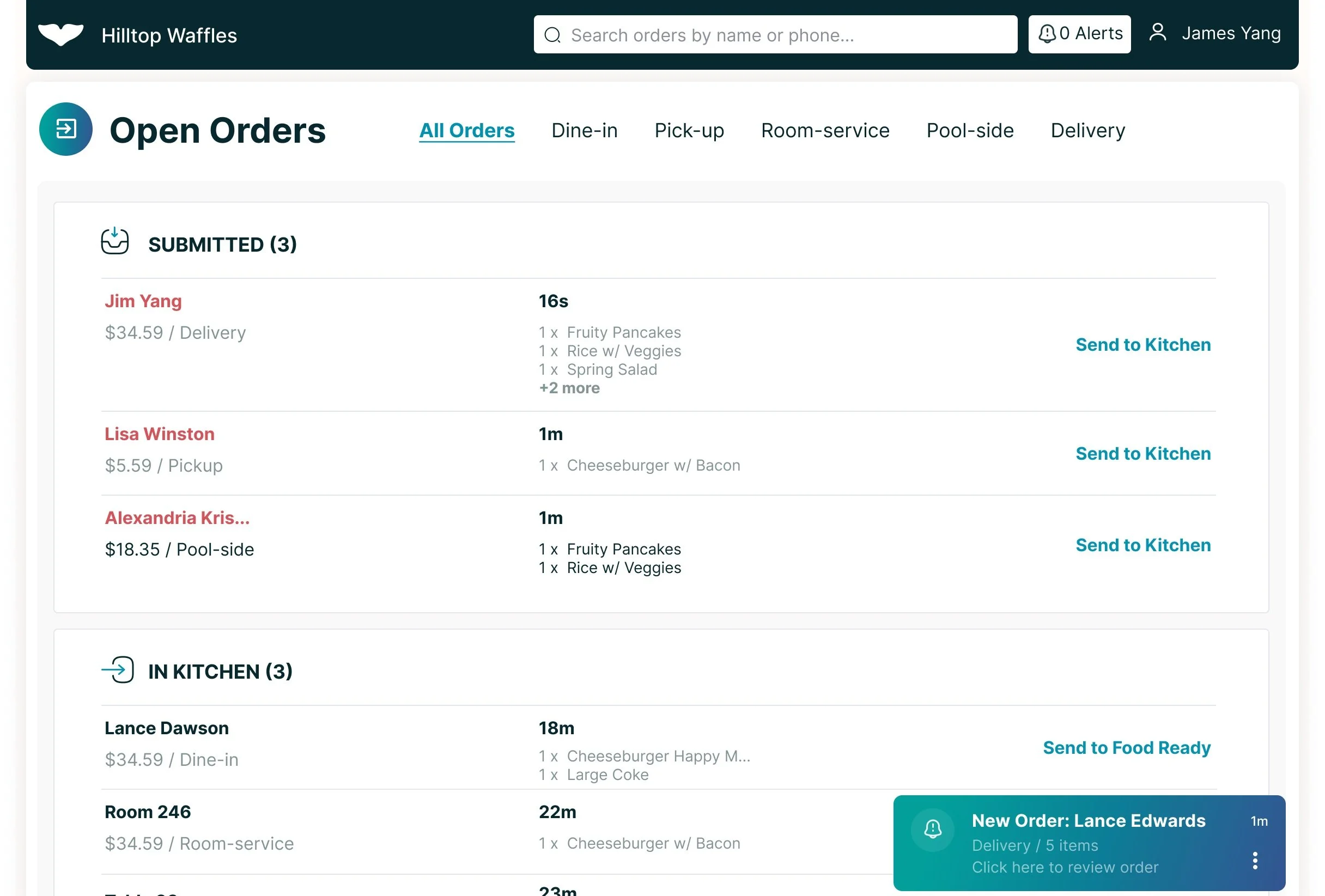Switch to the Dine-in tab

pos(584,131)
